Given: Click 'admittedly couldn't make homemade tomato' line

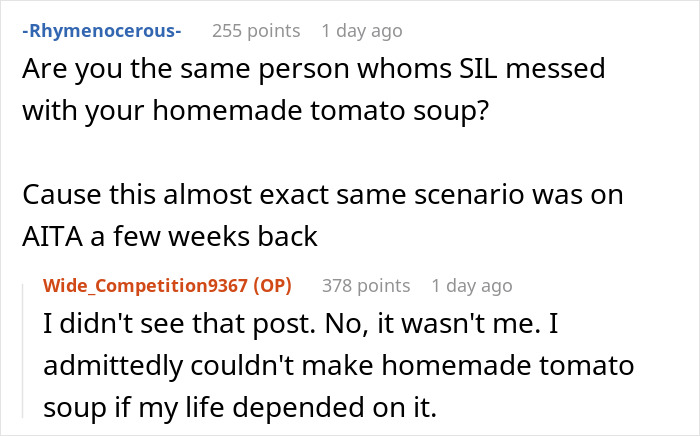Looking at the screenshot, I should coord(340,367).
